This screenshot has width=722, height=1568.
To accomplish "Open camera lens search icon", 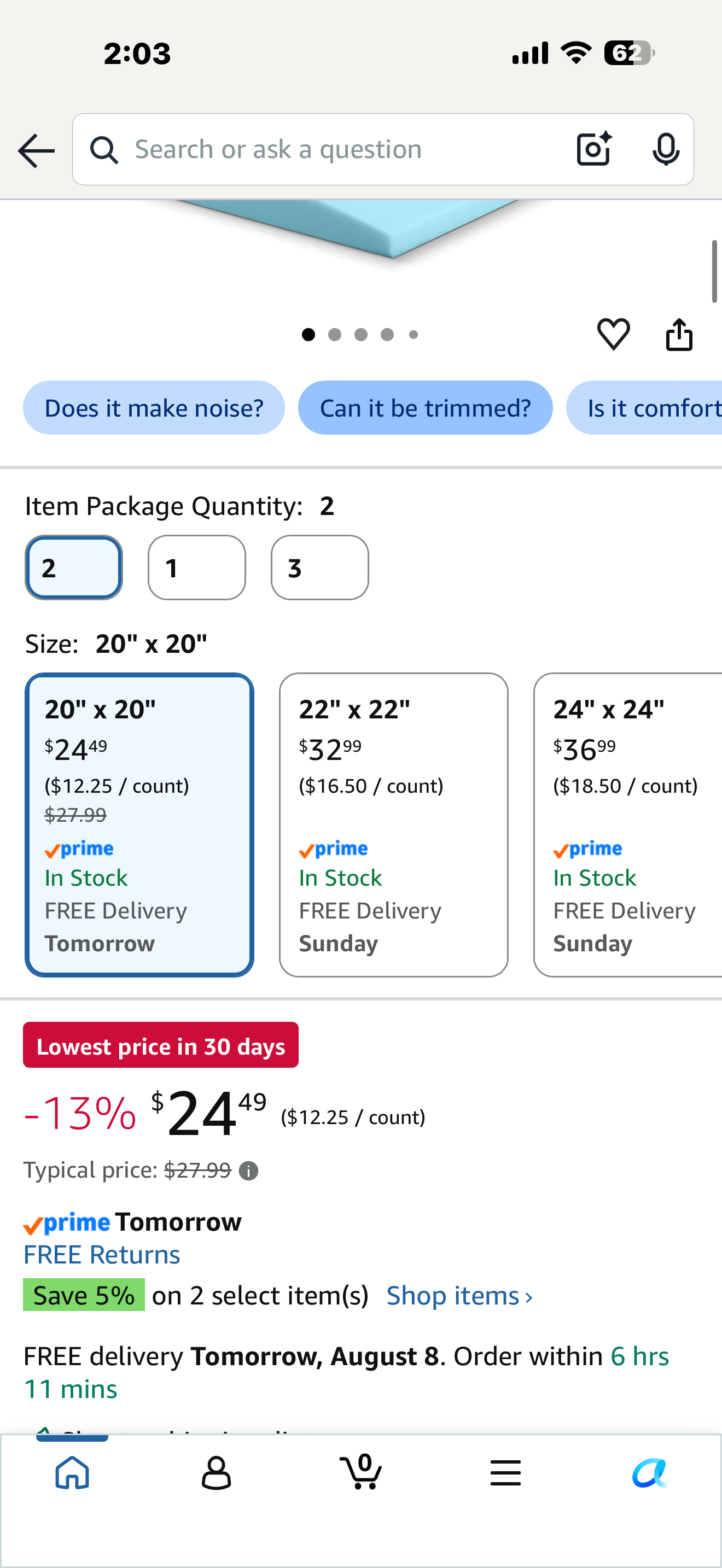I will coord(593,149).
